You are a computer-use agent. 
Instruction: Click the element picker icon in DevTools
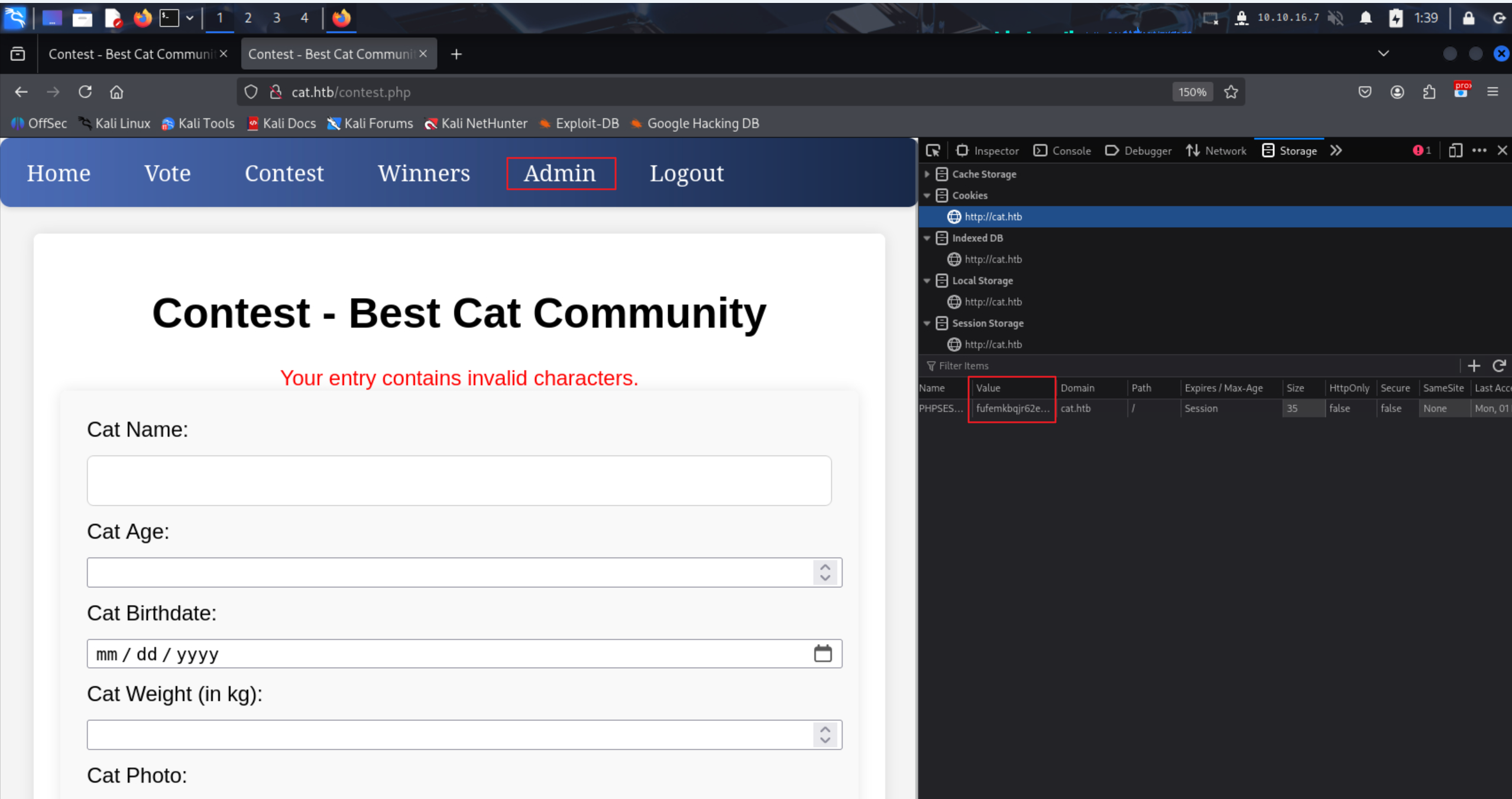point(933,151)
